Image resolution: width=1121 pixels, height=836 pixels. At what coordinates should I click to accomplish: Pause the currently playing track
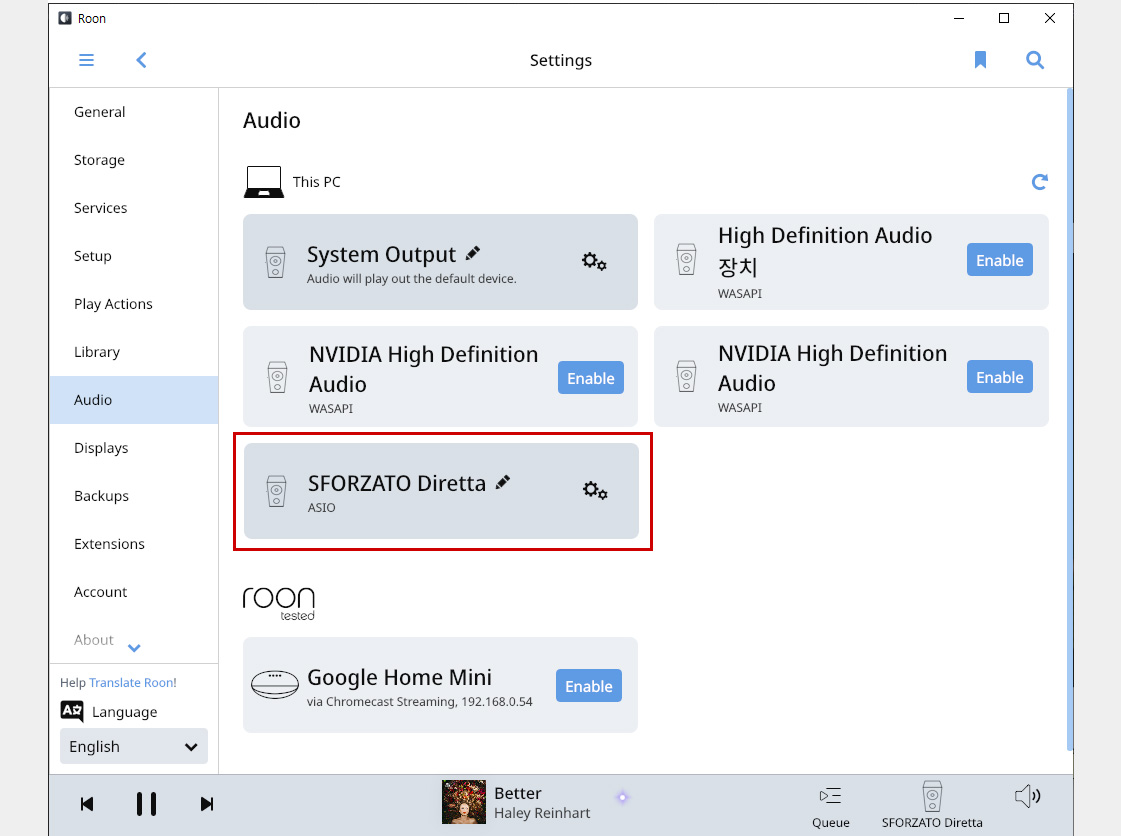click(x=147, y=804)
